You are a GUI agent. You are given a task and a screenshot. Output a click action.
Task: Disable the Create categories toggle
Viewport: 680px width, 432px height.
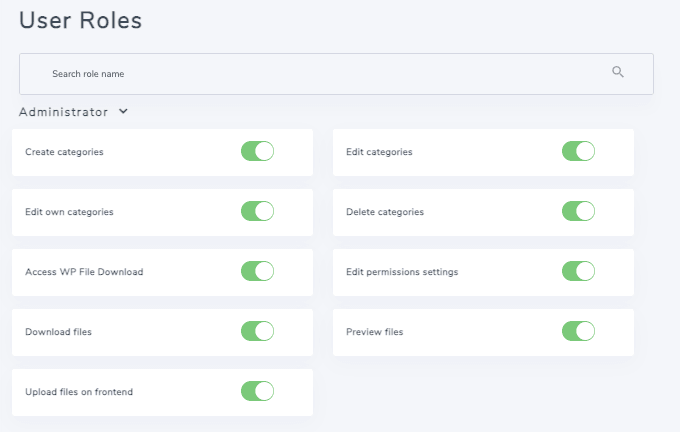pos(257,151)
